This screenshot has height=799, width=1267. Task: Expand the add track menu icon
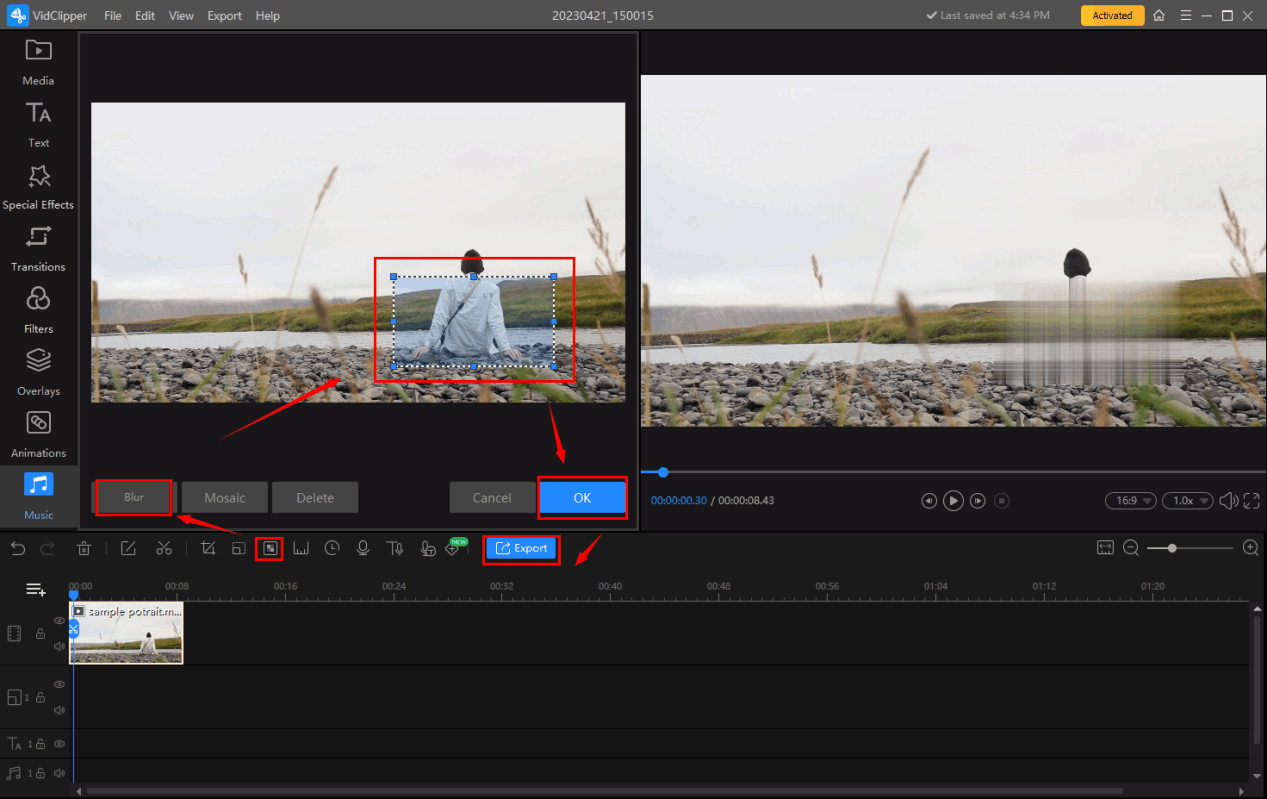(x=35, y=590)
